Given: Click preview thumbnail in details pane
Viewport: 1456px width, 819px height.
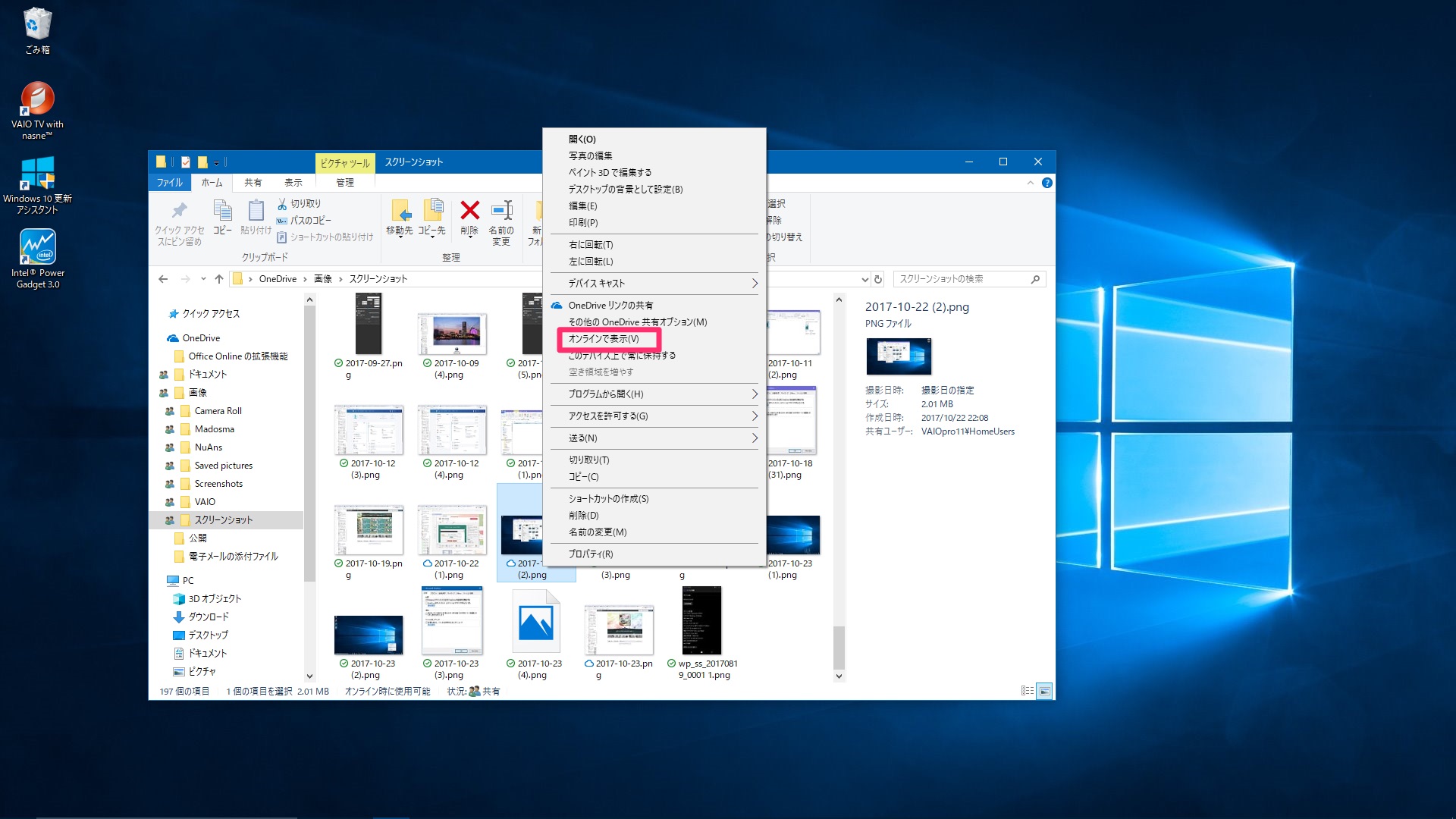Looking at the screenshot, I should click(899, 356).
